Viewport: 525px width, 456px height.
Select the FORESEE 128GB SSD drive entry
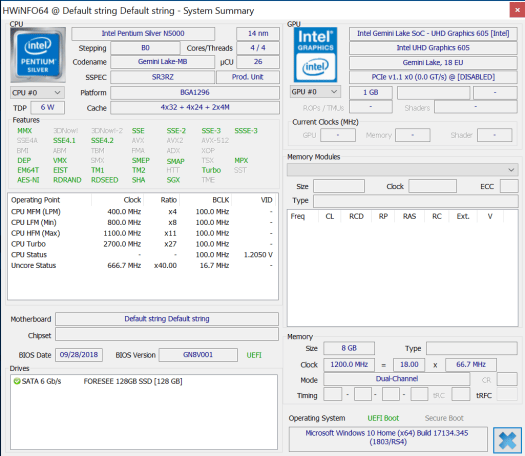click(133, 381)
